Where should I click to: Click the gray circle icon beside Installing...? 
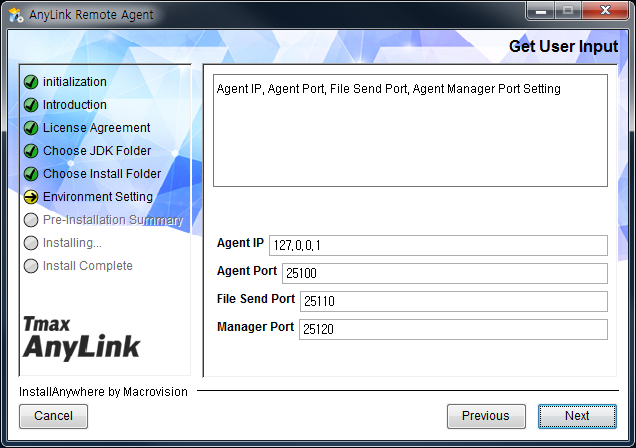coord(31,243)
